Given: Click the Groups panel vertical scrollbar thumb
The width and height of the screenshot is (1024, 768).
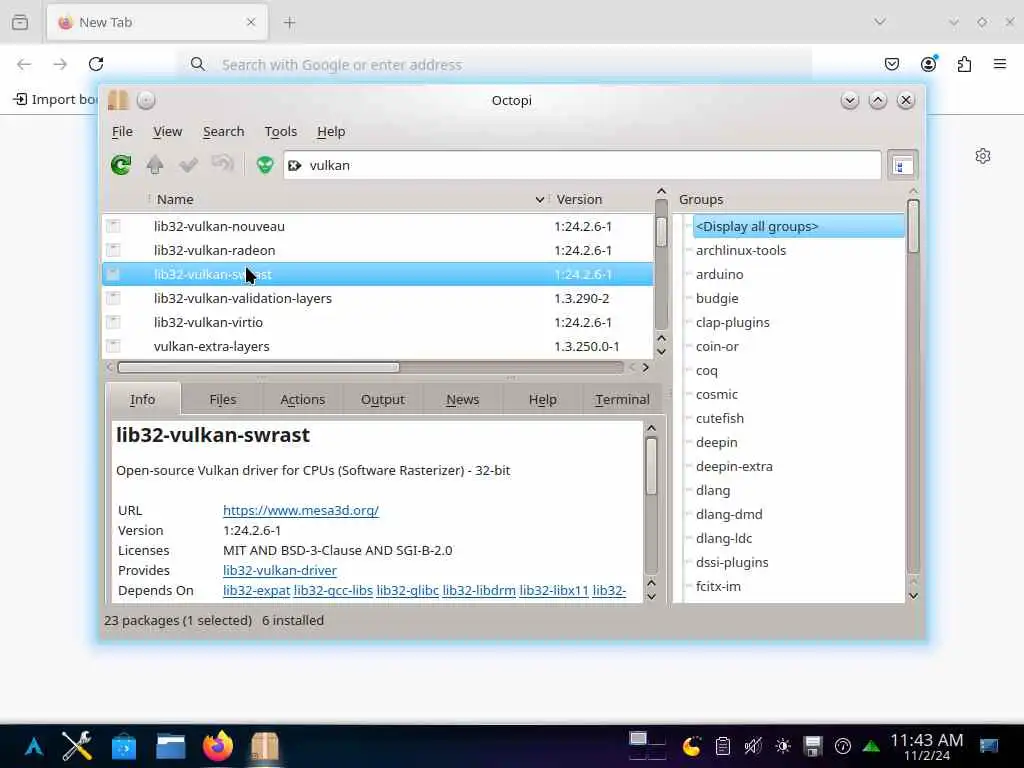Looking at the screenshot, I should point(913,227).
